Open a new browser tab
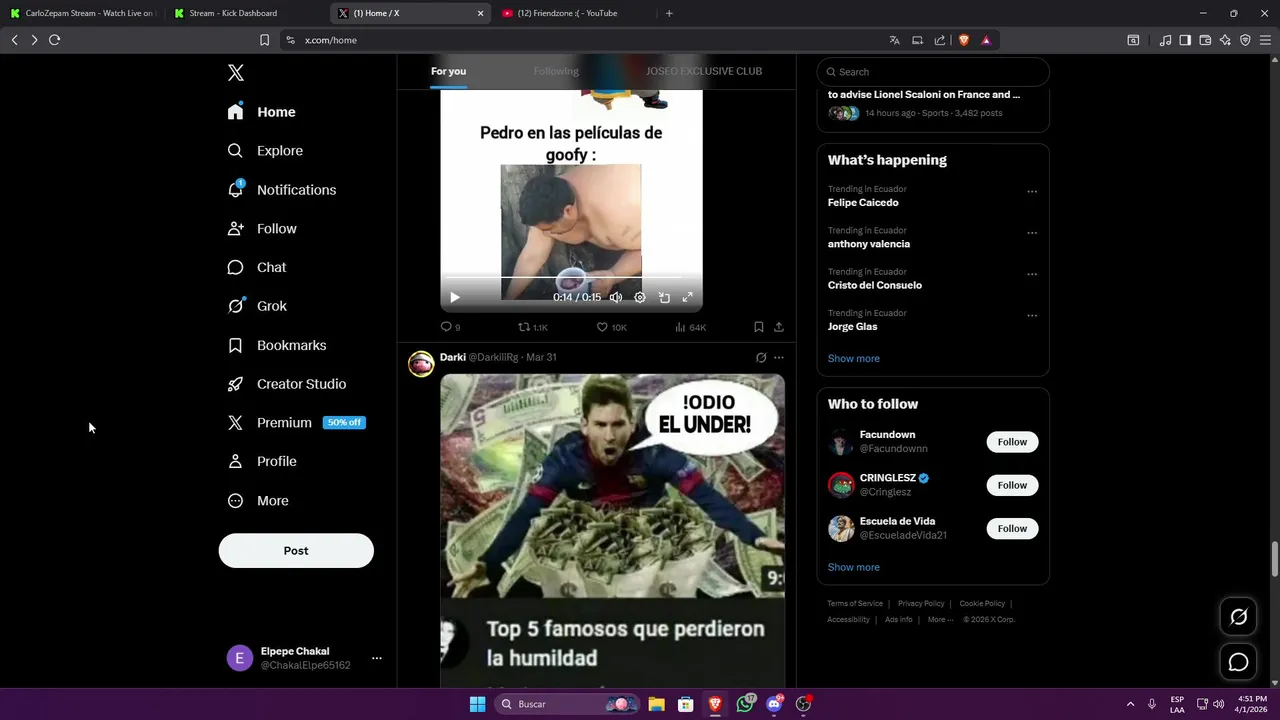This screenshot has height=720, width=1280. tap(669, 13)
